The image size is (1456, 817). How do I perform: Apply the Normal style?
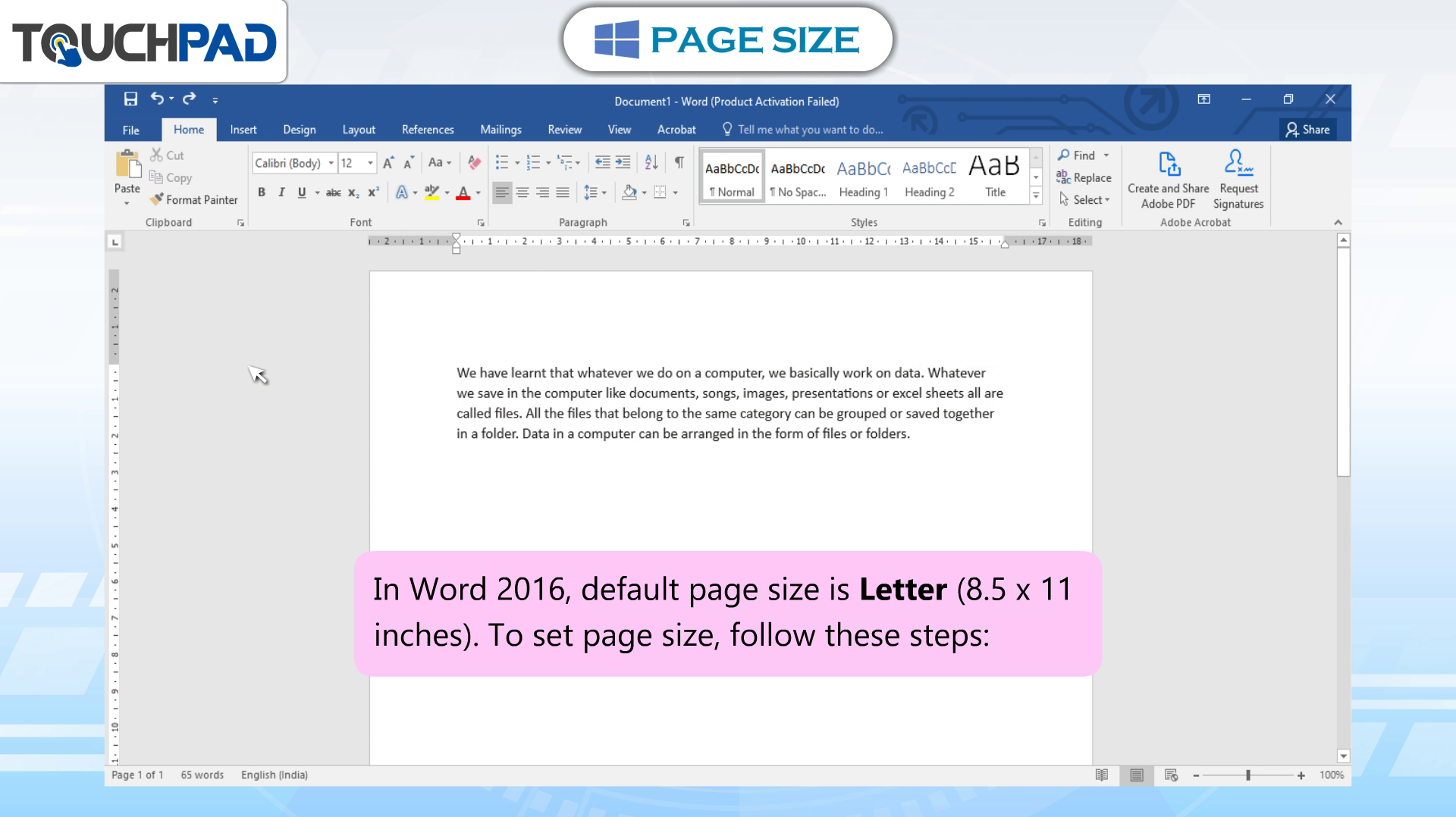click(x=732, y=178)
